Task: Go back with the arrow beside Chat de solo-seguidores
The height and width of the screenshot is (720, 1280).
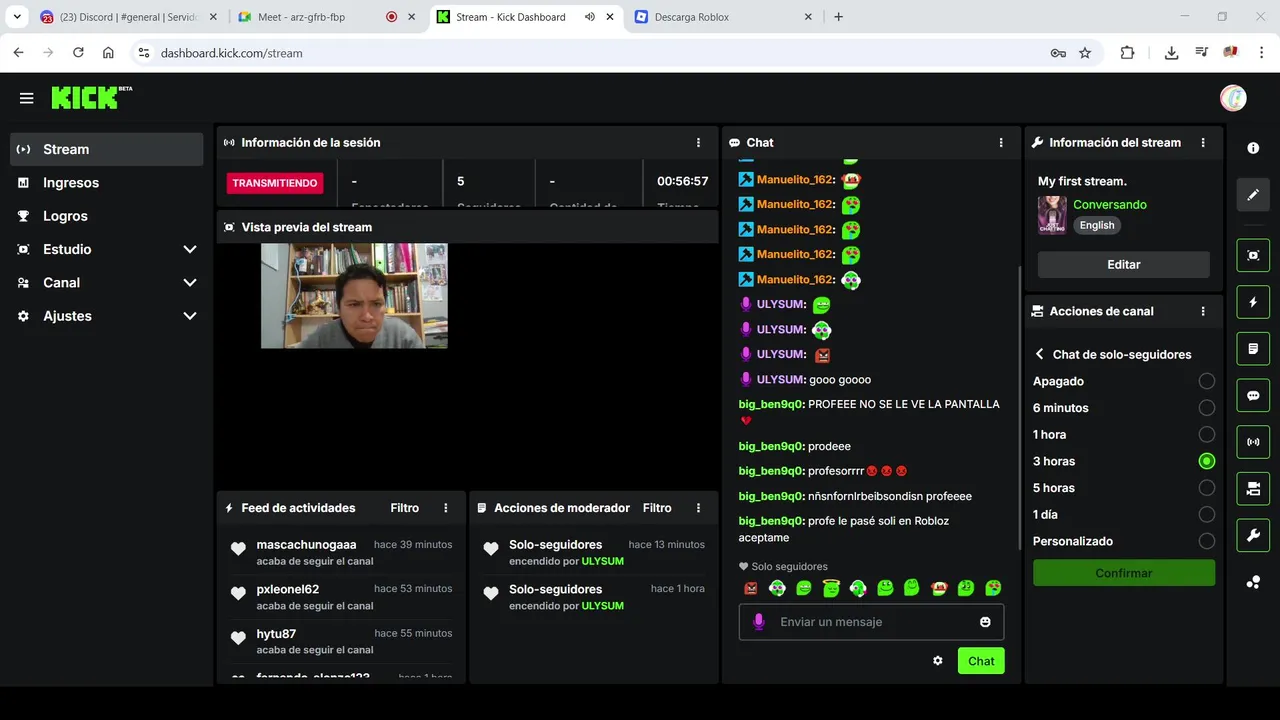Action: pyautogui.click(x=1040, y=354)
